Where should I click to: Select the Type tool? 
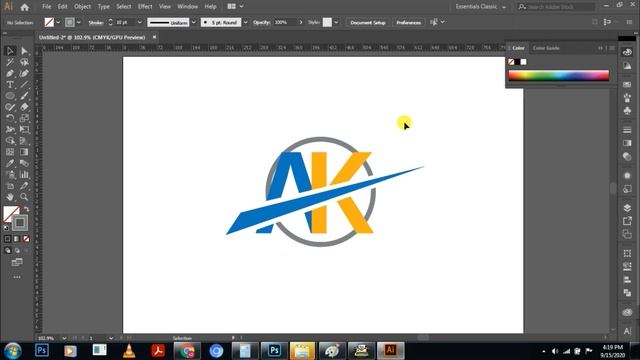10,84
